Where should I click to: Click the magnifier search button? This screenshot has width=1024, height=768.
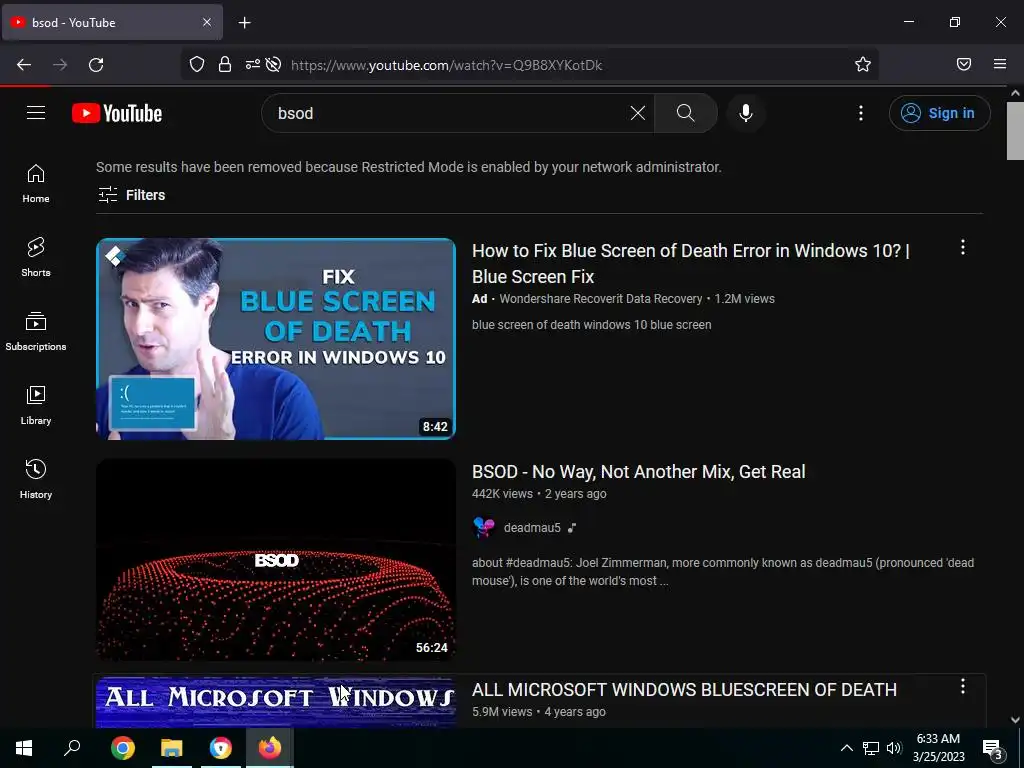pyautogui.click(x=686, y=113)
